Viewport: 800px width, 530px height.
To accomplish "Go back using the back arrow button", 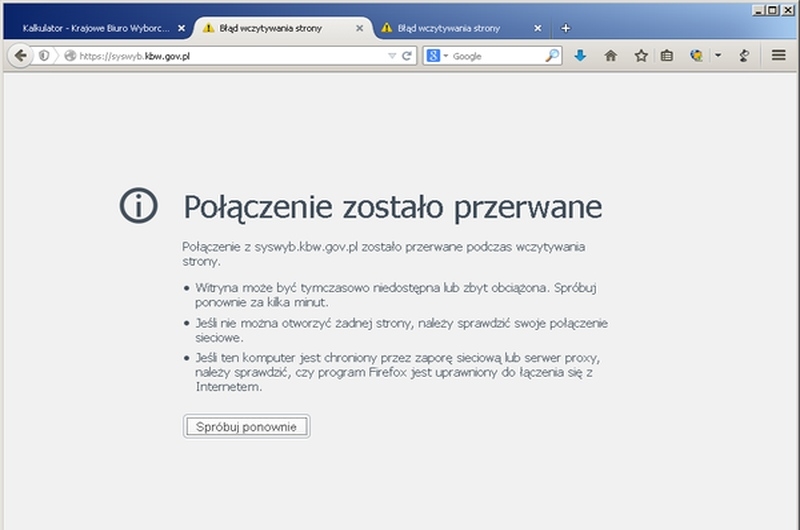I will click(x=20, y=56).
